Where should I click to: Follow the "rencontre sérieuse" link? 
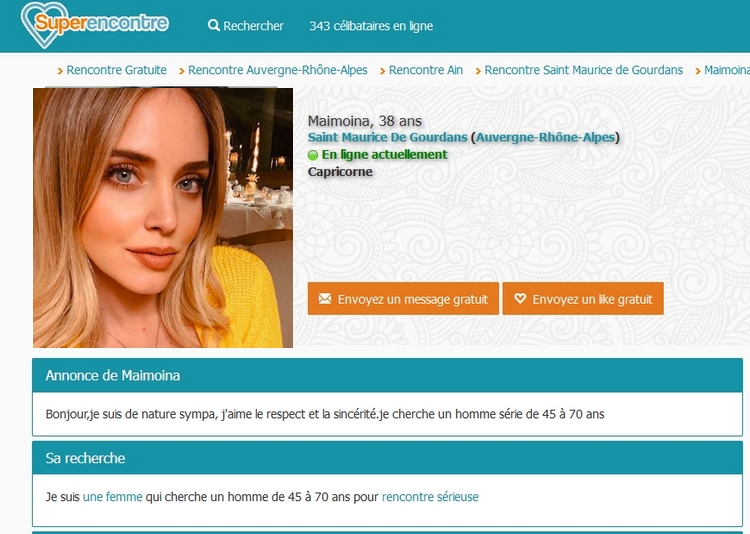pos(429,496)
